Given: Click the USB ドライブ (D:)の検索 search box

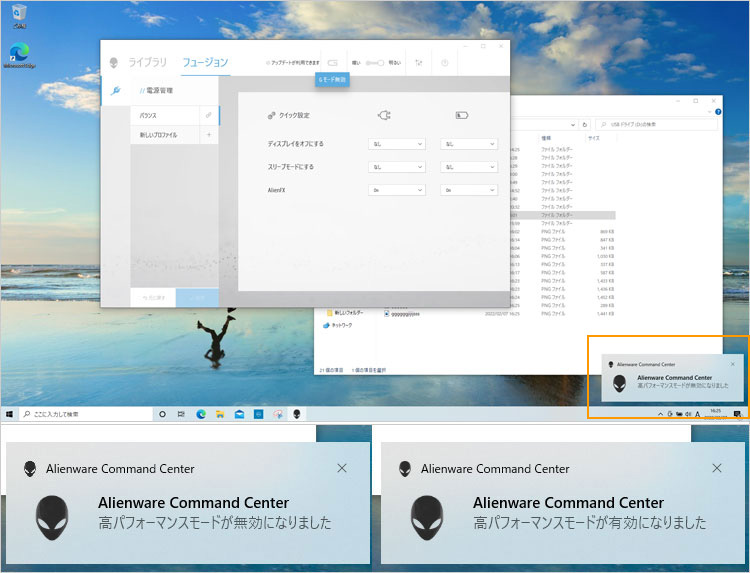Looking at the screenshot, I should click(656, 124).
